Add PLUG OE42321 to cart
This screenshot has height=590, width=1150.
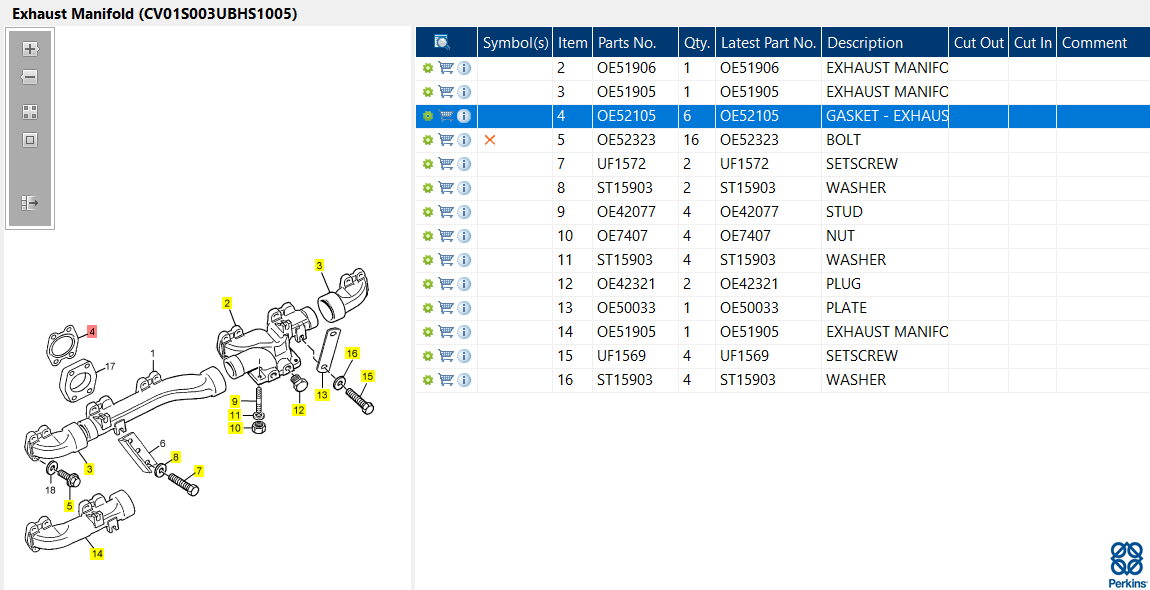point(446,284)
